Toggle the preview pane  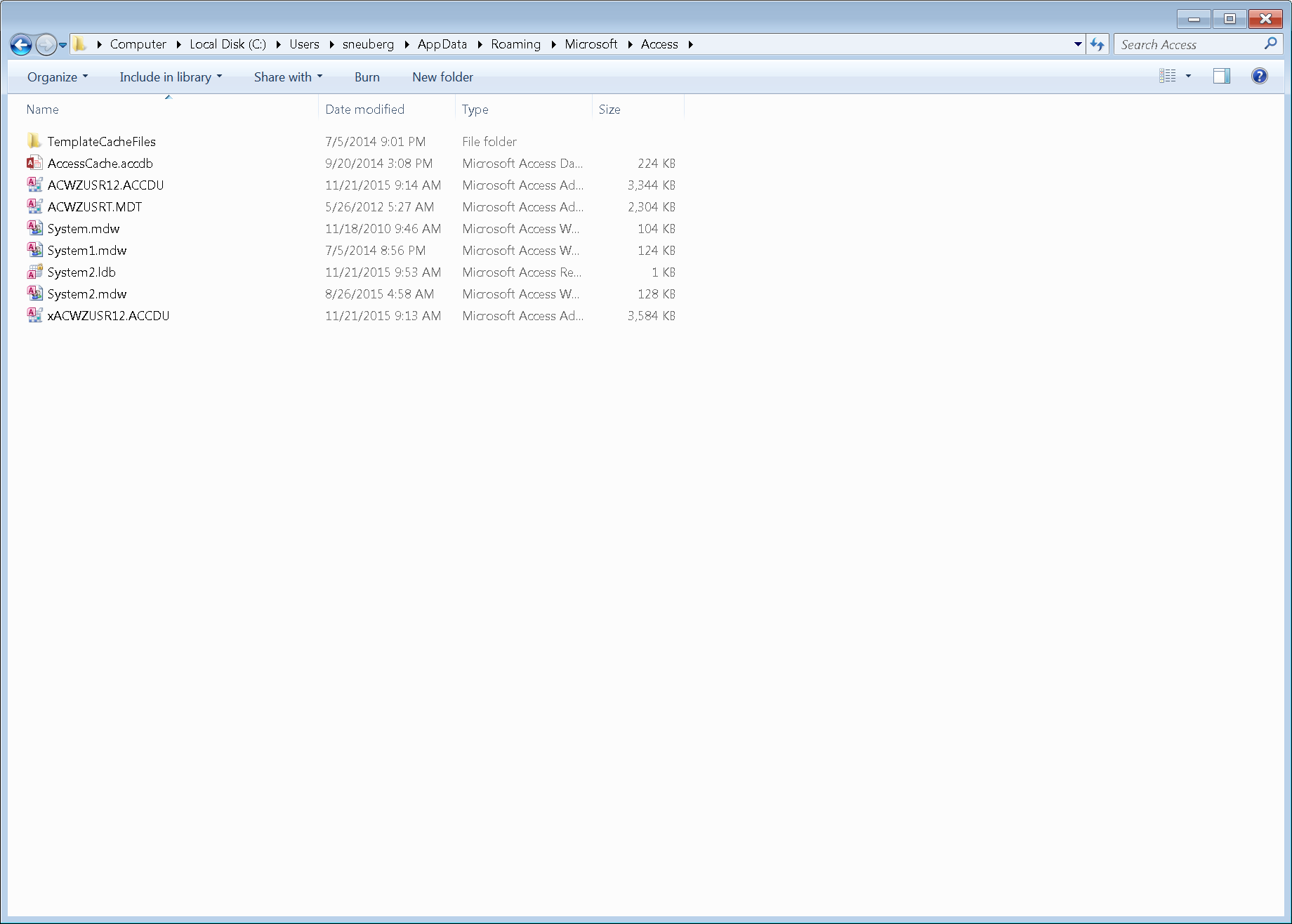1222,76
